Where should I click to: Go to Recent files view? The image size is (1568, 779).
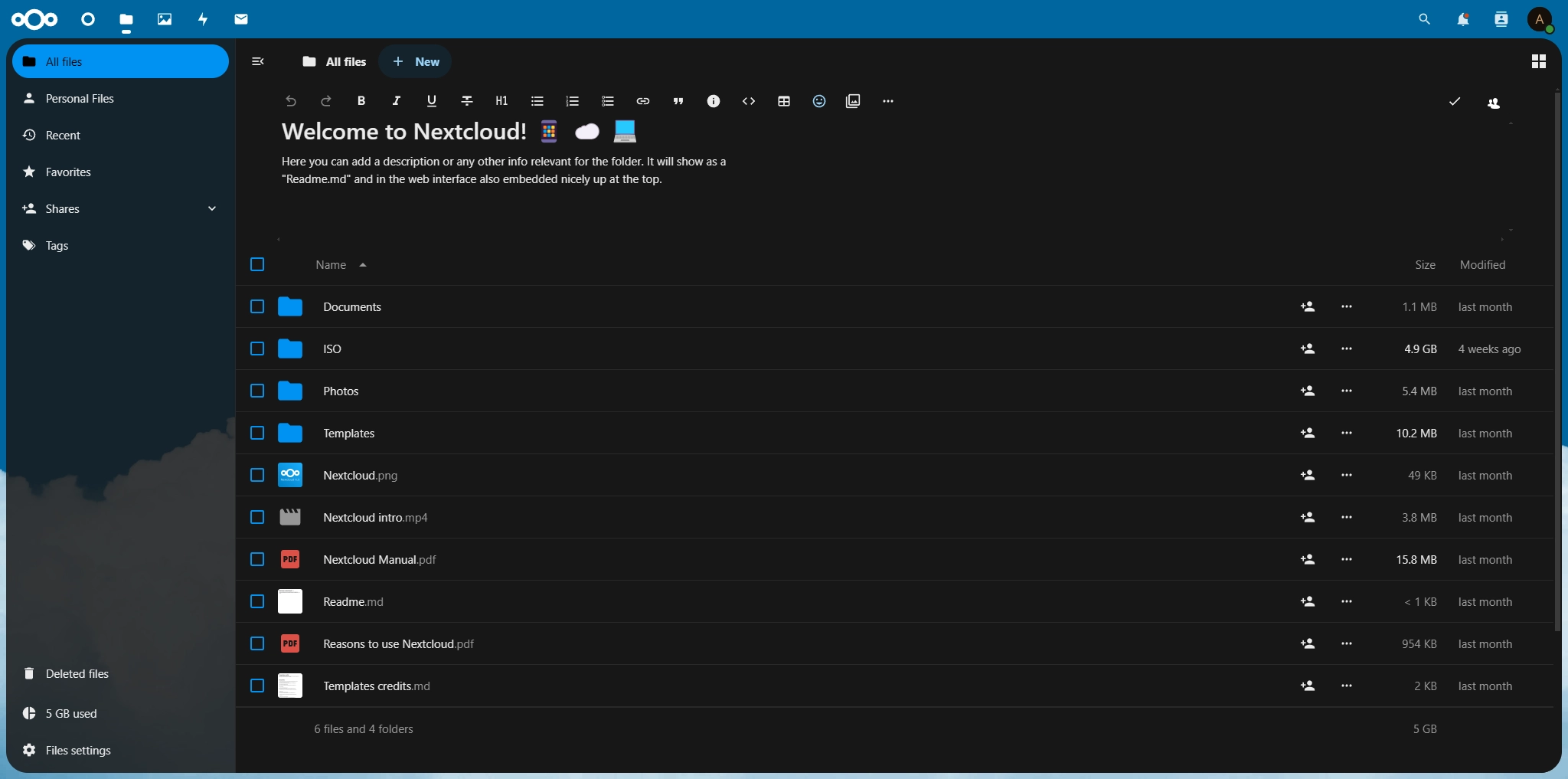pos(120,135)
